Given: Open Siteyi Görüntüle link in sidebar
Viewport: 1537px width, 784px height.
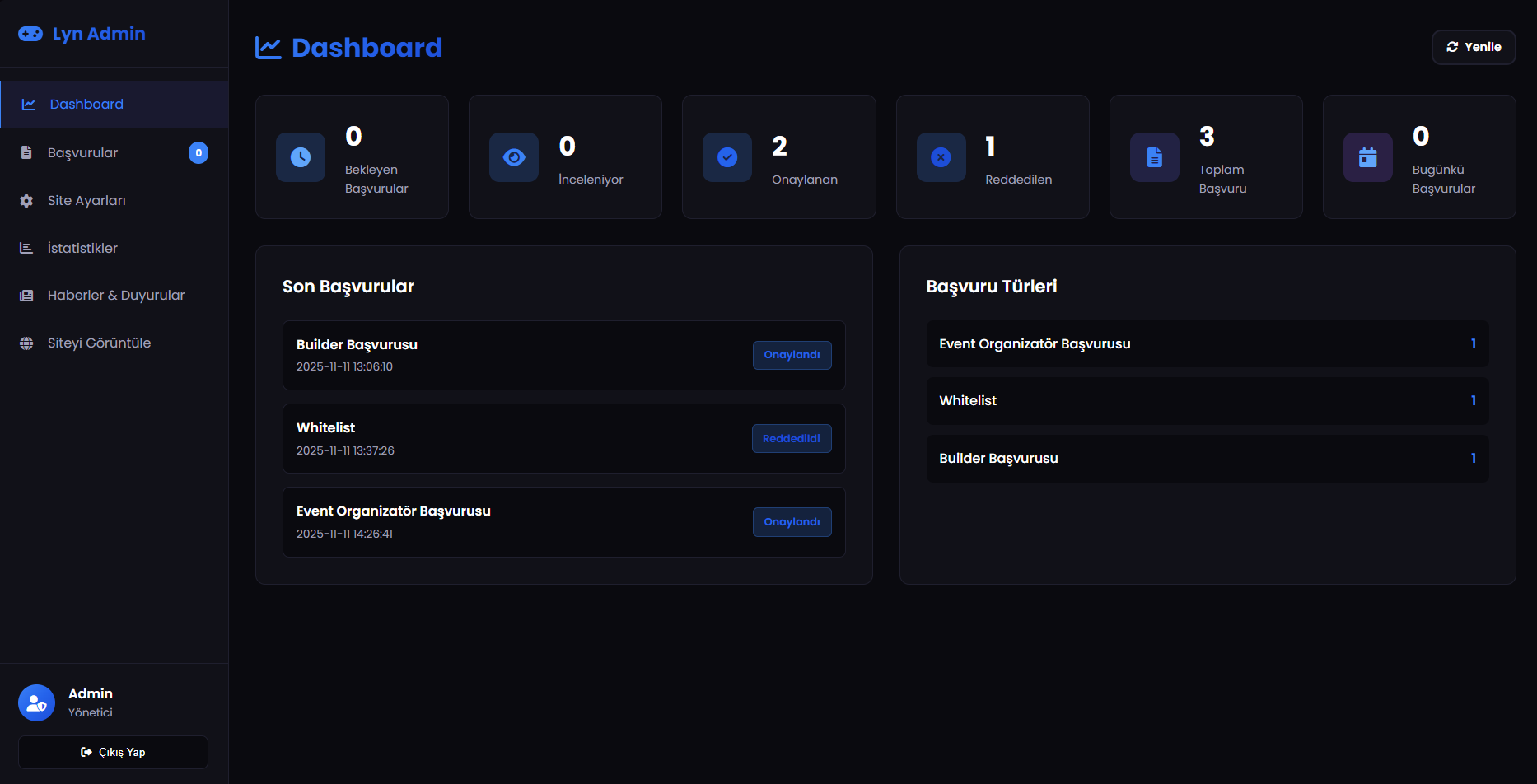Looking at the screenshot, I should click(x=99, y=343).
